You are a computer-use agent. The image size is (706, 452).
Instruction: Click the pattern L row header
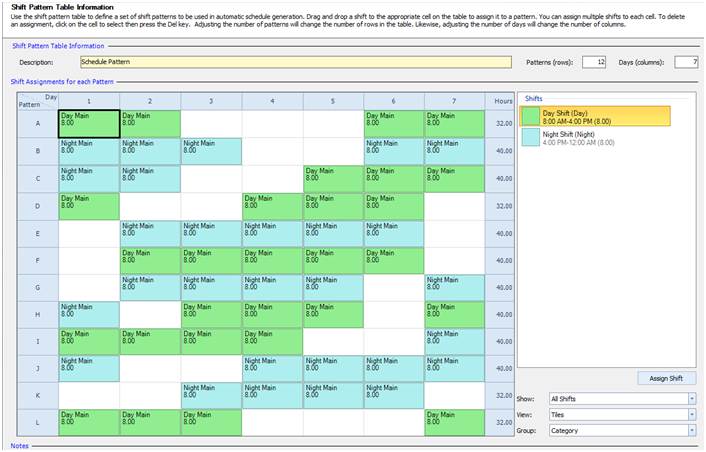tap(38, 423)
